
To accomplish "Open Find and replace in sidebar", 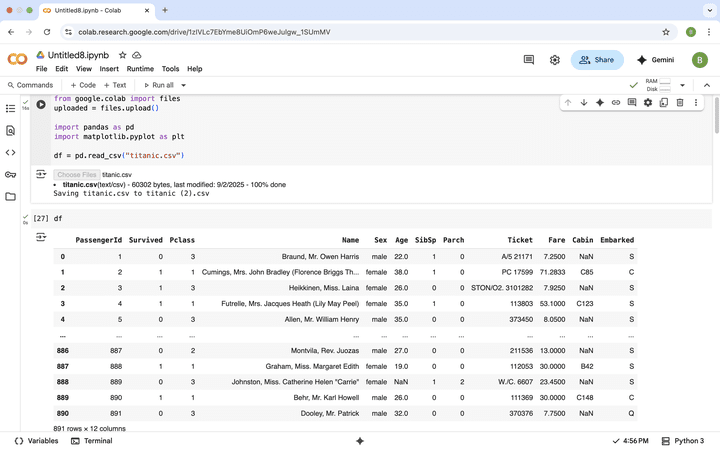I will (x=11, y=130).
